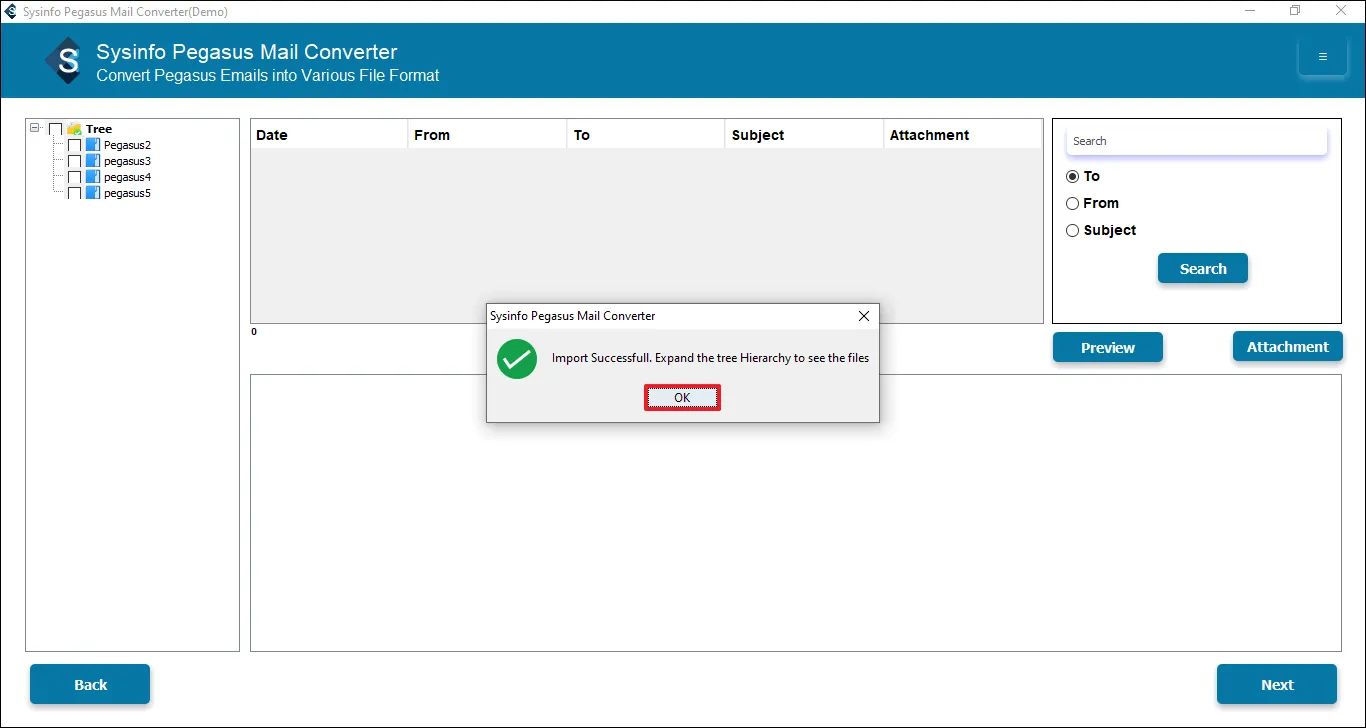This screenshot has width=1366, height=728.
Task: Select the pegasus5 tree item label
Action: pyautogui.click(x=127, y=193)
